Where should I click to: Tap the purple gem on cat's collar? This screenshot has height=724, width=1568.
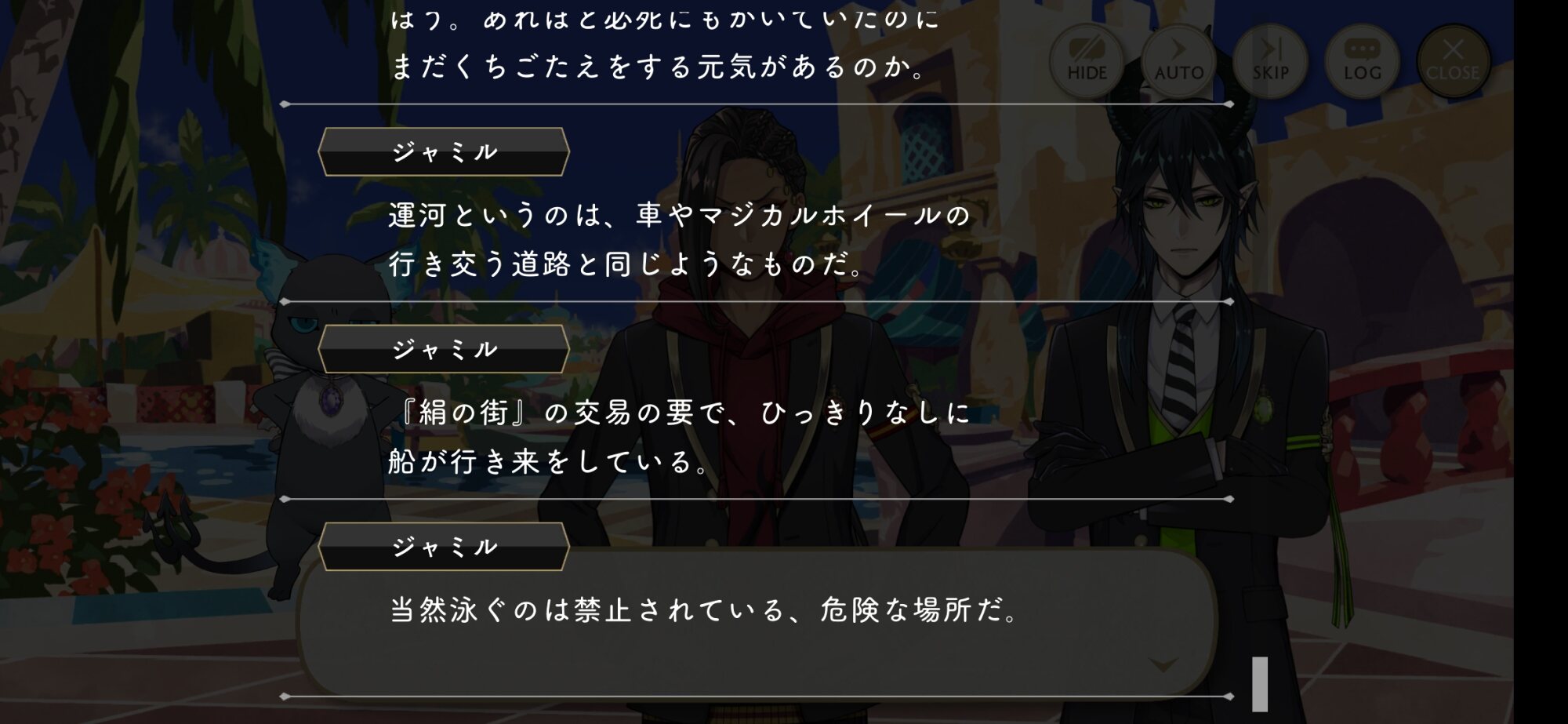click(331, 398)
